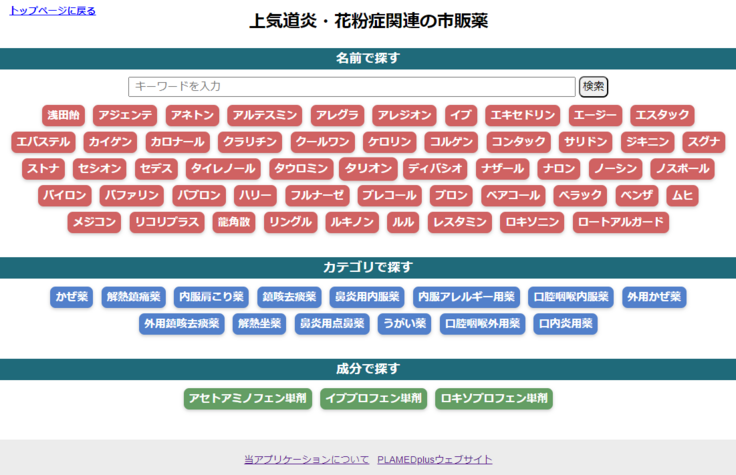Image resolution: width=736 pixels, height=475 pixels.
Task: Pick the アレジオン tag
Action: point(404,115)
